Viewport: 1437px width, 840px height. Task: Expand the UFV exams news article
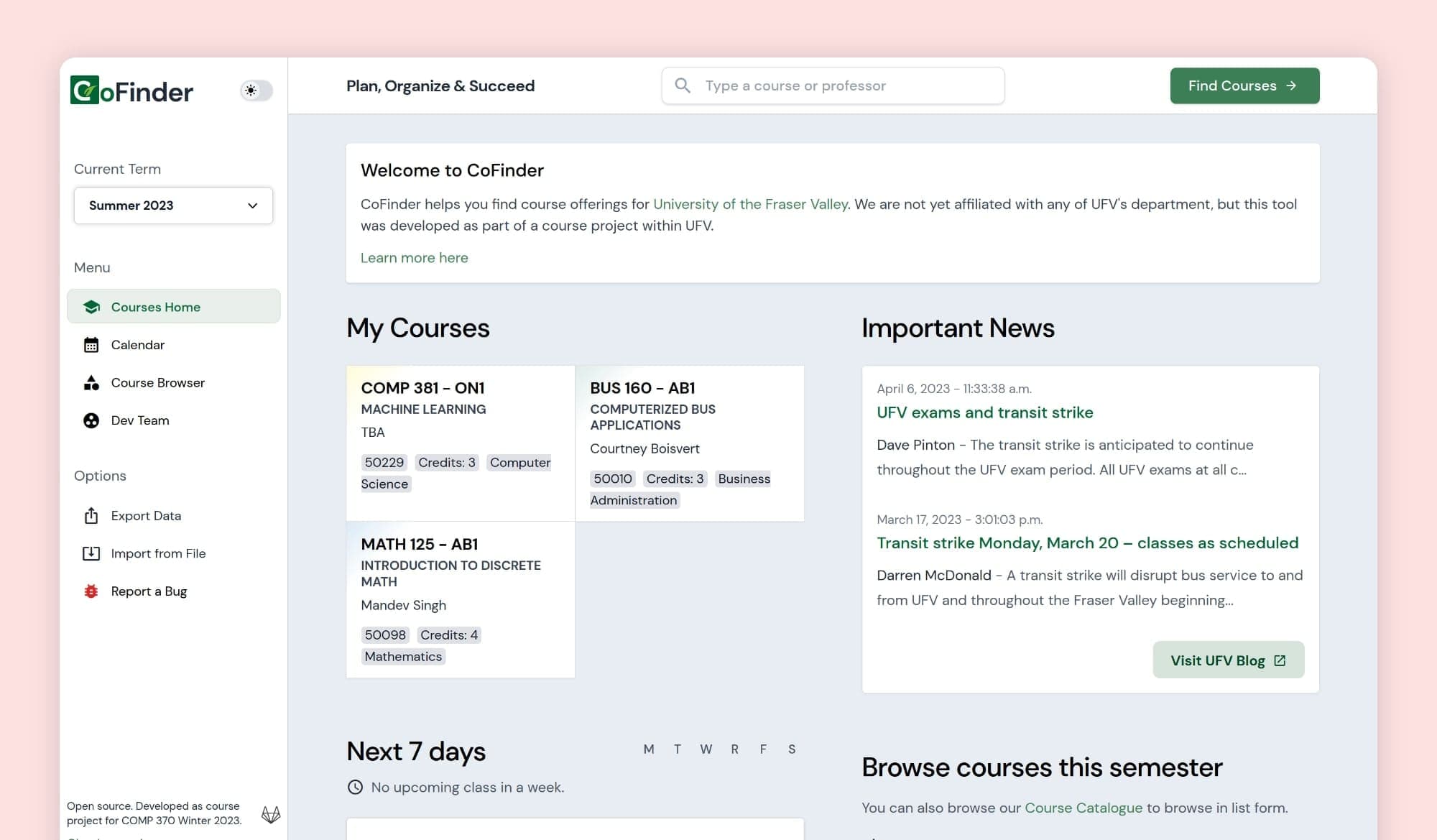coord(984,412)
